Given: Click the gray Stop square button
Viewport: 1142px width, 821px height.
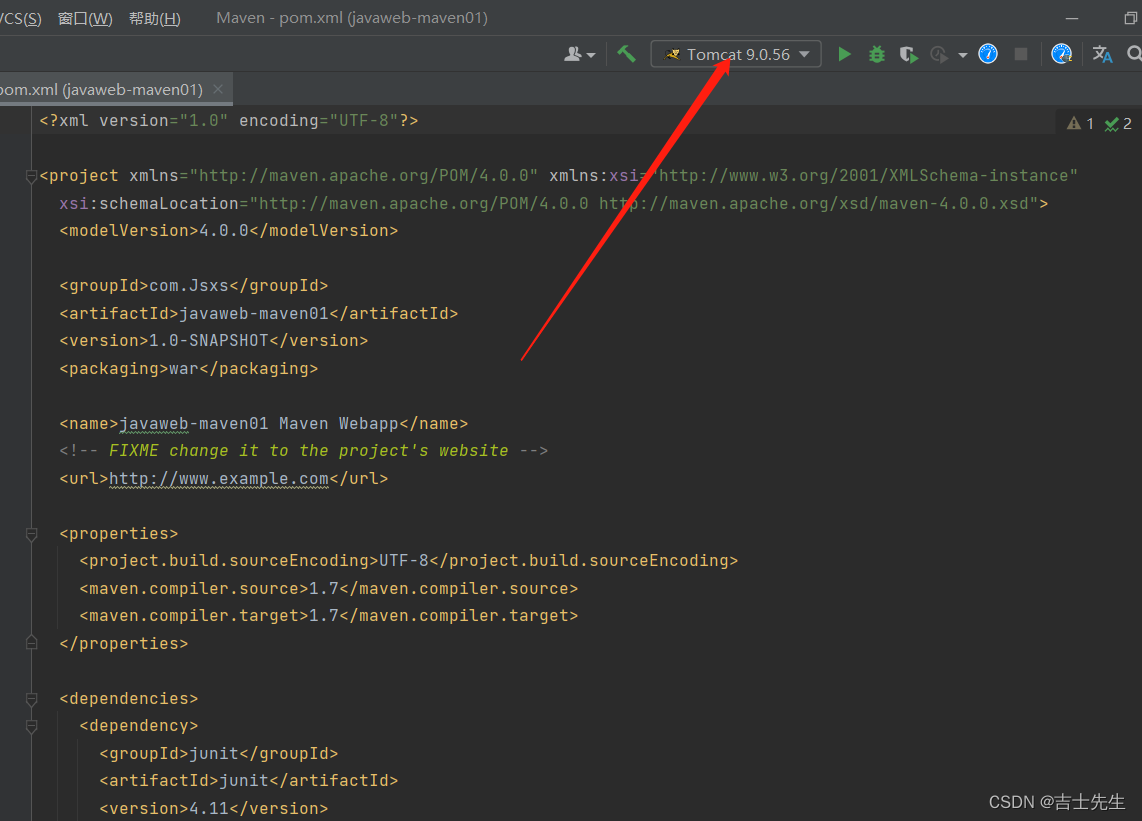Looking at the screenshot, I should pyautogui.click(x=1021, y=54).
